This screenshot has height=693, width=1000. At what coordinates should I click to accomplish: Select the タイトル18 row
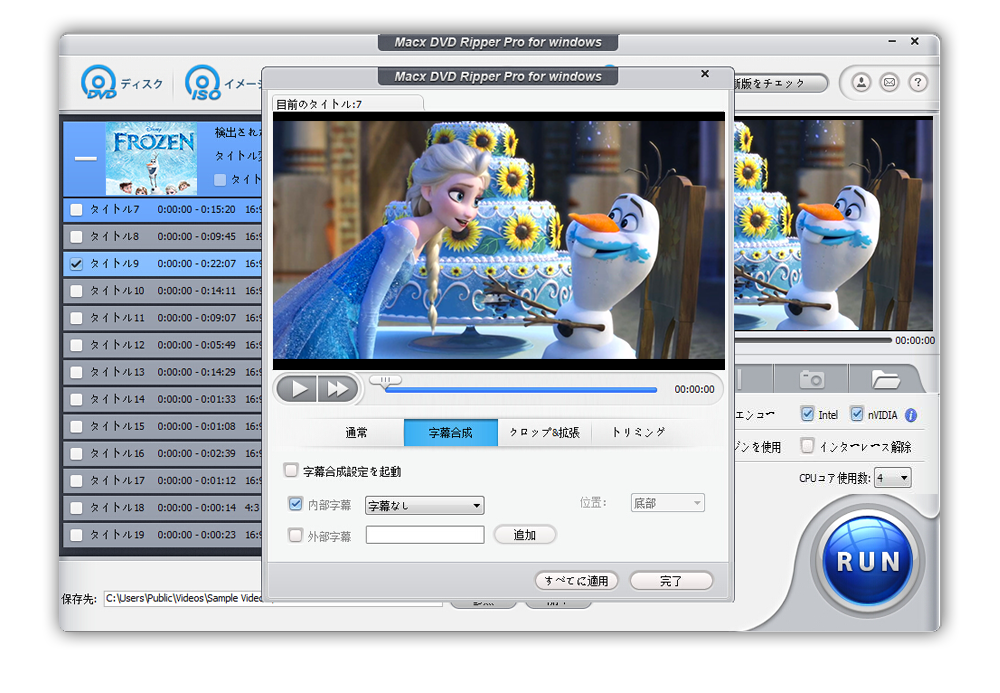tap(163, 508)
